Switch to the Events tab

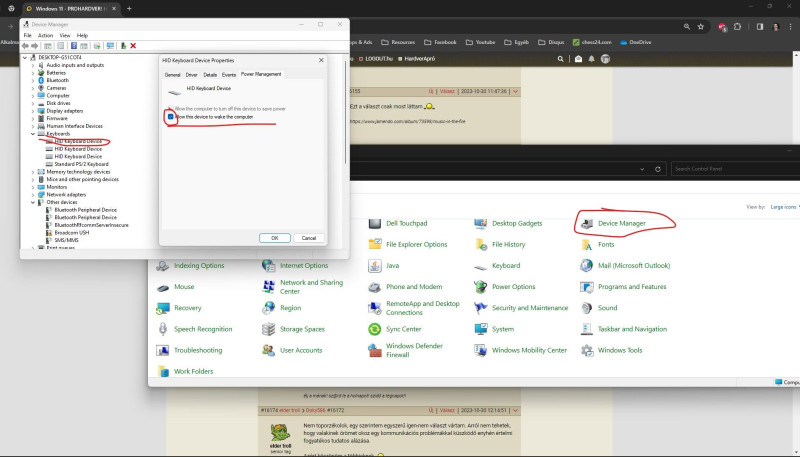pyautogui.click(x=229, y=75)
